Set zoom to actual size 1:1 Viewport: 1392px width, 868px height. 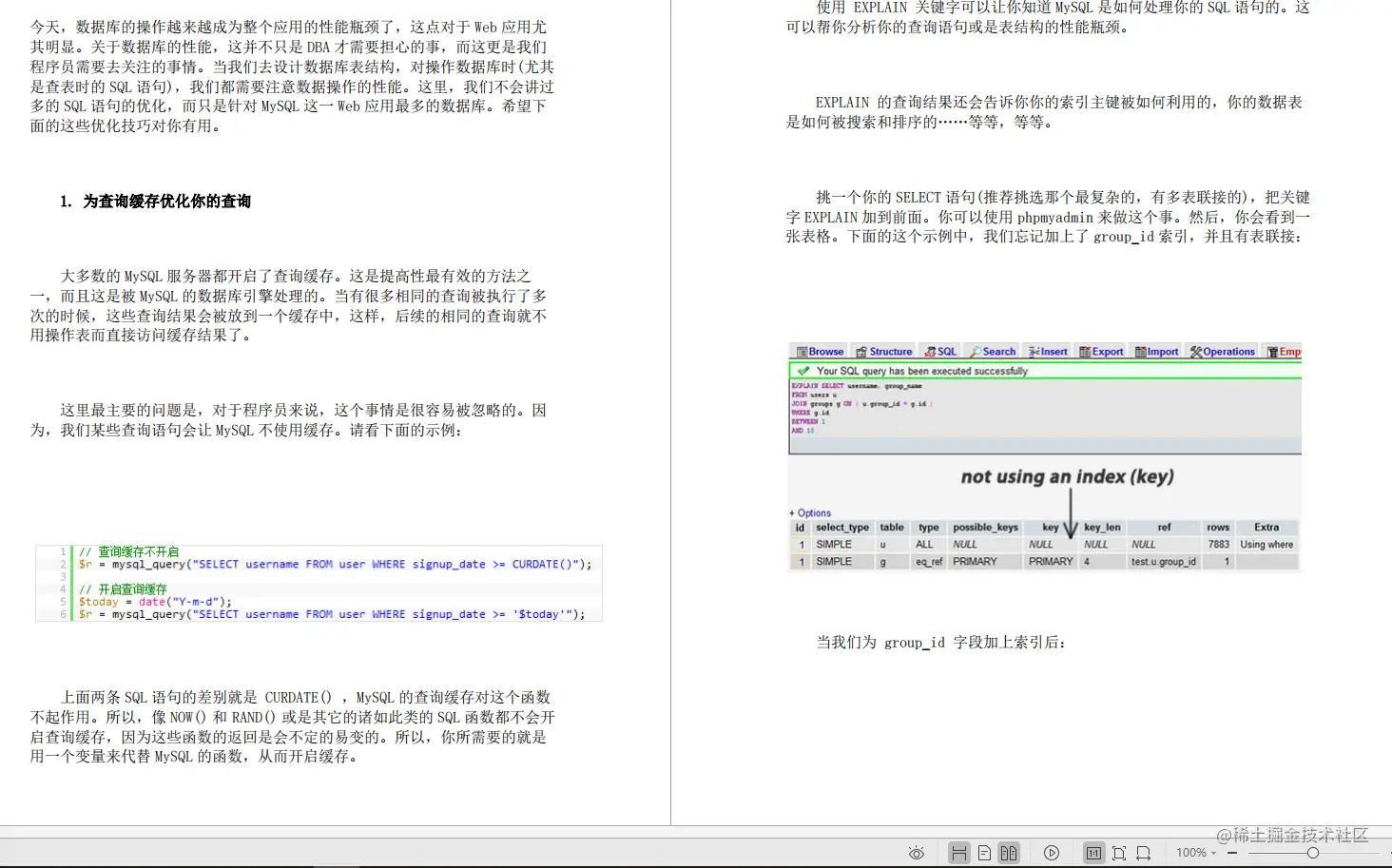coord(1094,853)
